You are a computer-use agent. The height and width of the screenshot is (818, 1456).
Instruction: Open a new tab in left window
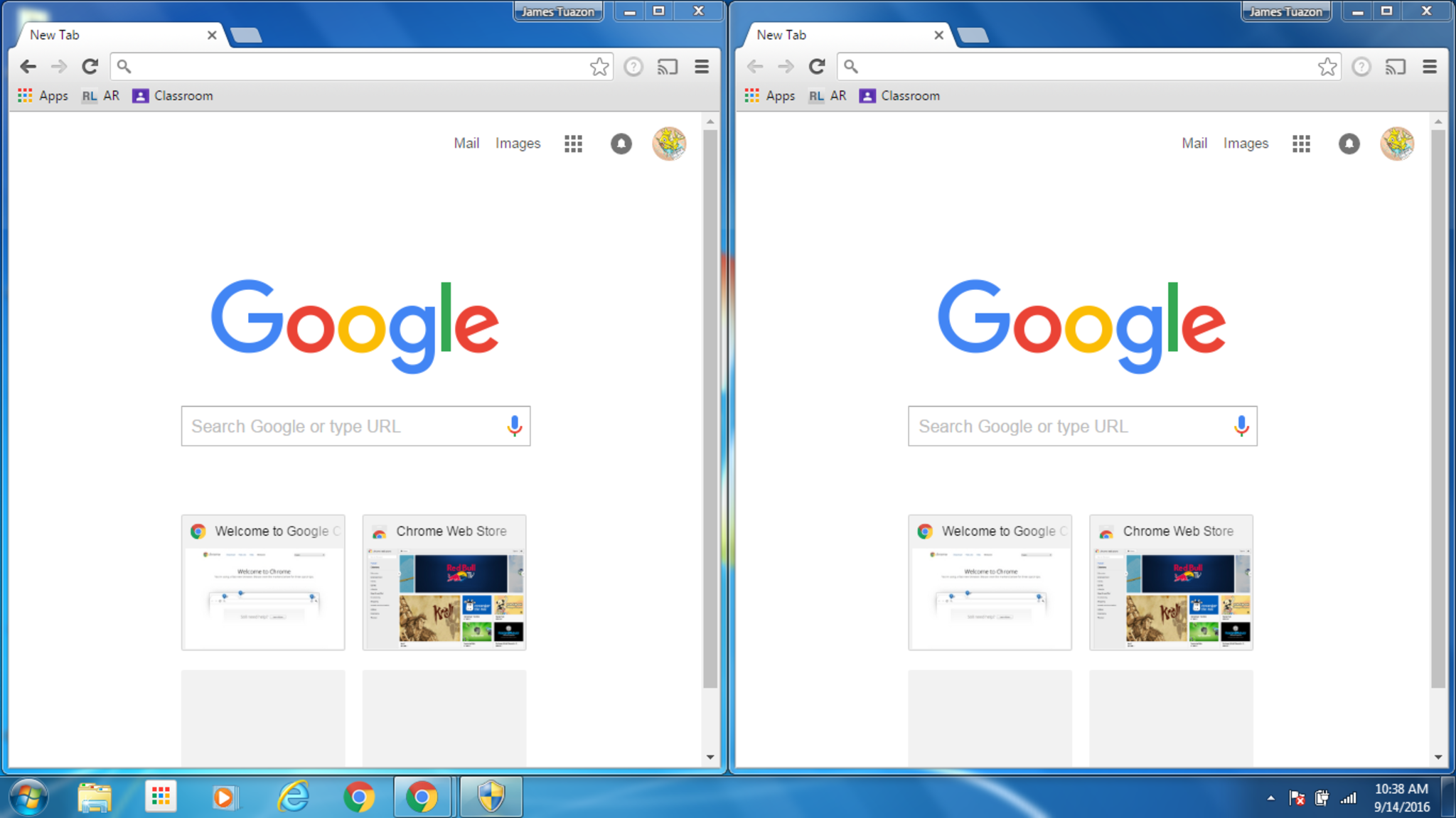point(247,36)
